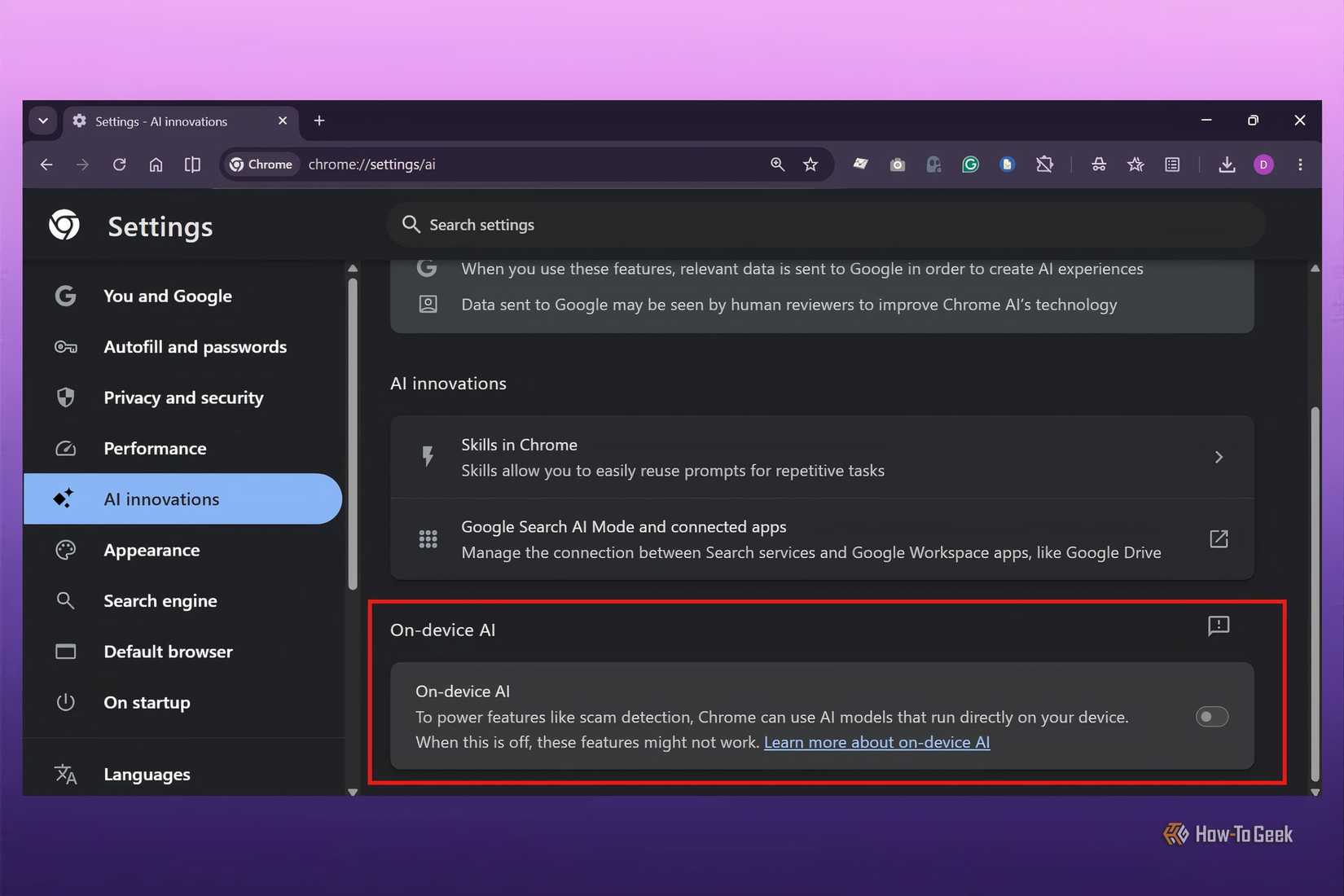Open Google Search AI Mode external link icon
Viewport: 1344px width, 896px height.
tap(1219, 539)
